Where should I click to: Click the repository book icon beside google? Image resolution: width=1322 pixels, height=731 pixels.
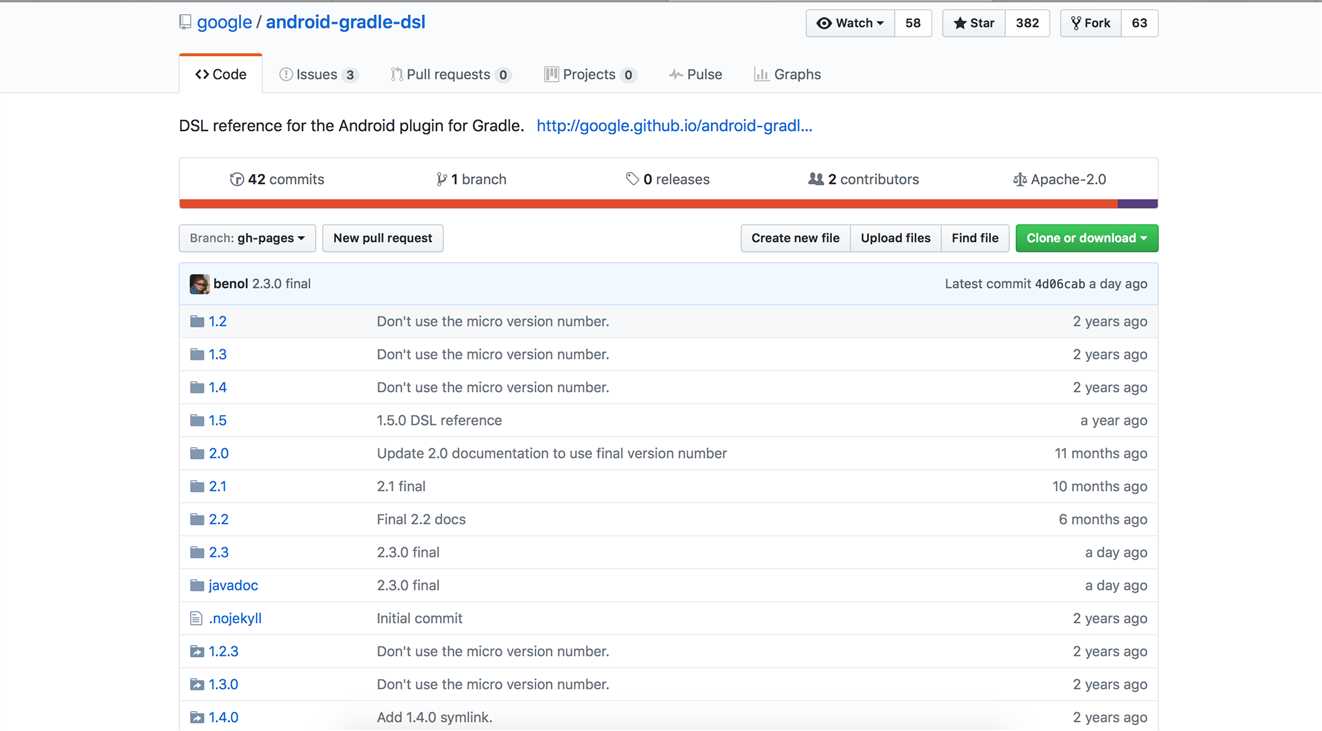tap(185, 22)
